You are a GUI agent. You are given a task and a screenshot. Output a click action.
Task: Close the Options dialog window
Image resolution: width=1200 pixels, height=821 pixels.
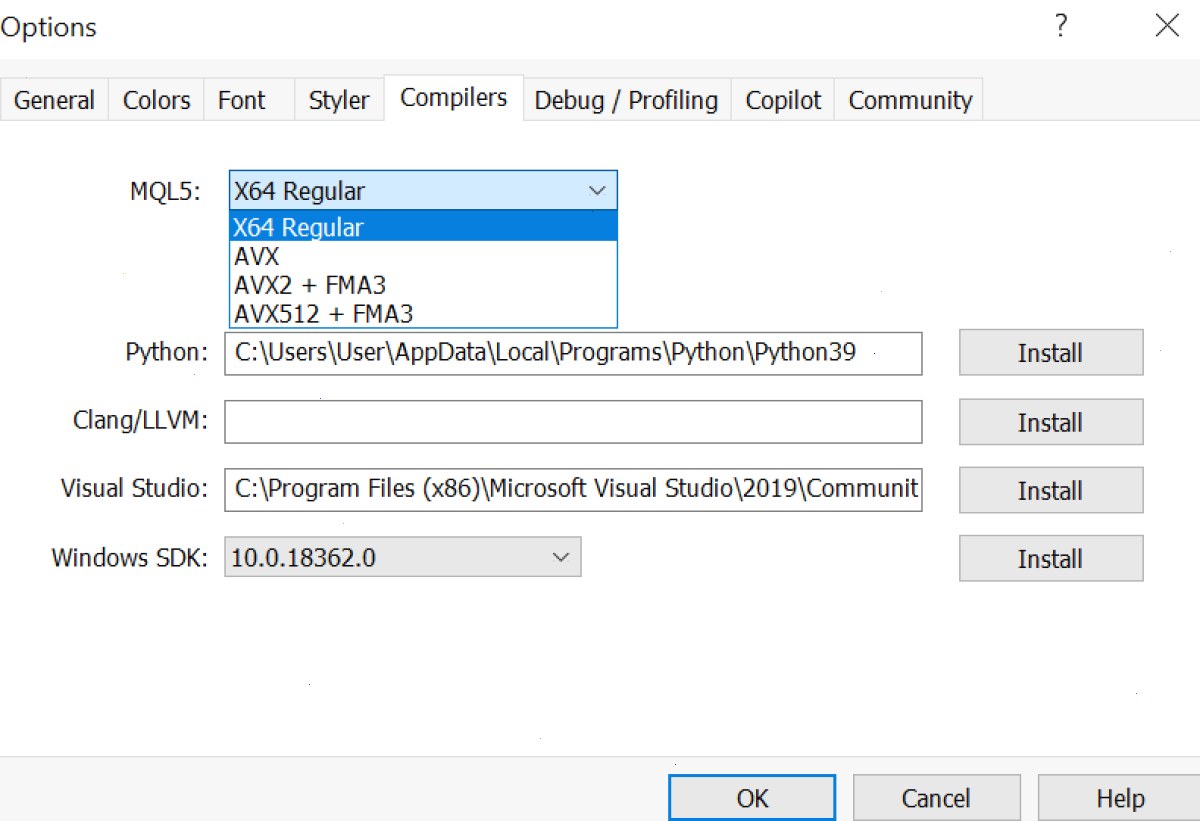[x=1167, y=26]
